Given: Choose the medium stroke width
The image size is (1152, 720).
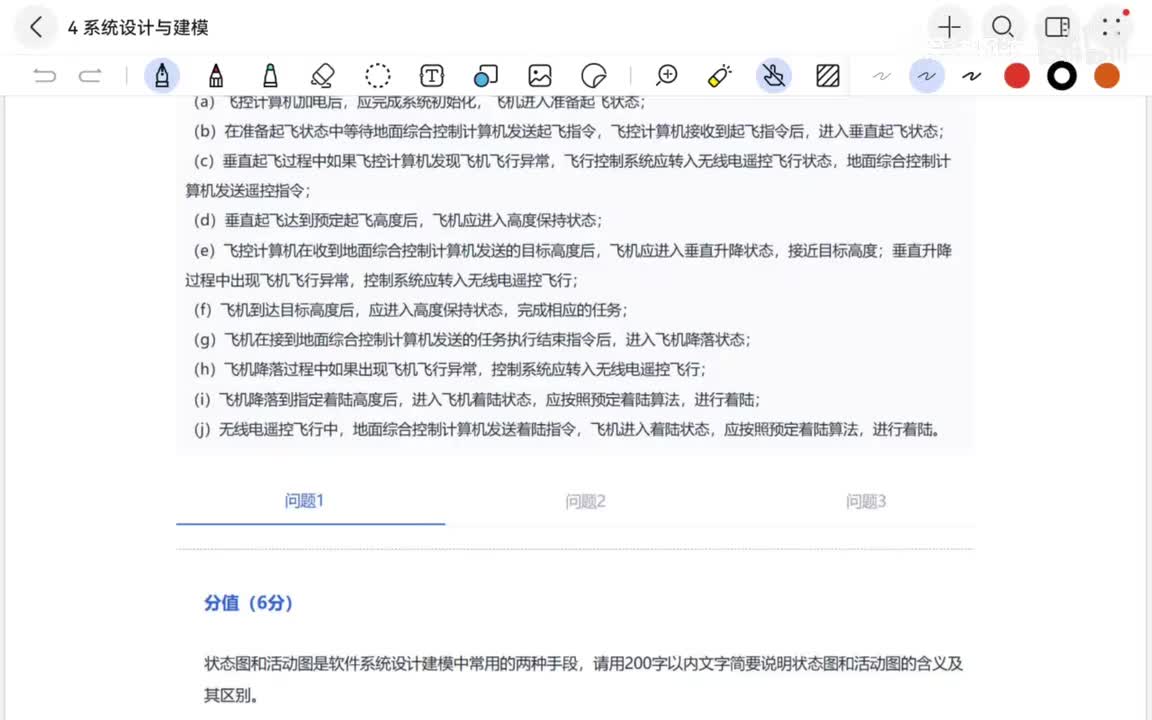Looking at the screenshot, I should 926,76.
